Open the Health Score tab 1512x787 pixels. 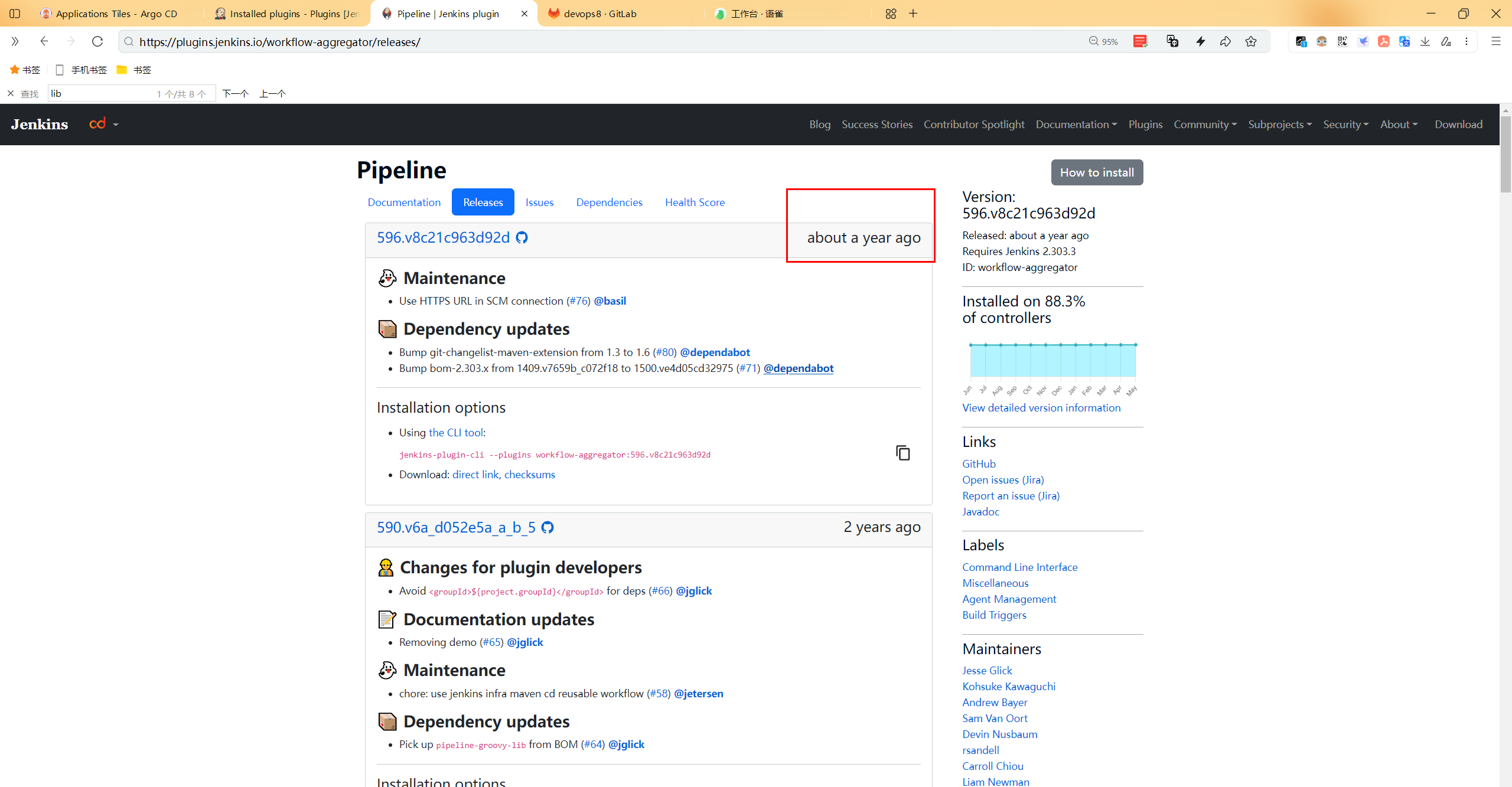[x=695, y=202]
